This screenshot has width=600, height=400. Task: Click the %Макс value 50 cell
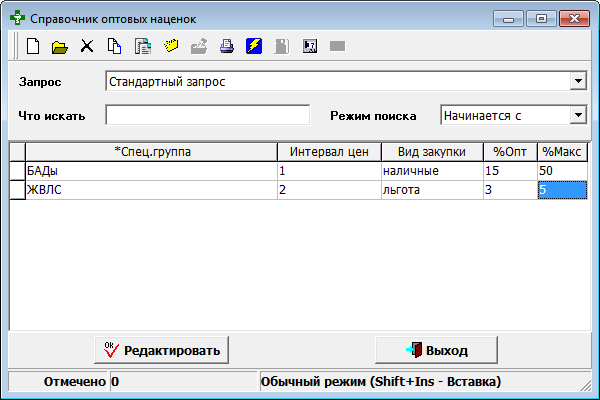point(562,171)
